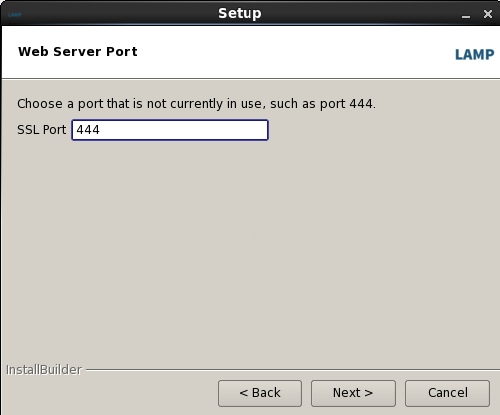This screenshot has height=415, width=500.
Task: Go to the previous step with Back
Action: (x=260, y=393)
